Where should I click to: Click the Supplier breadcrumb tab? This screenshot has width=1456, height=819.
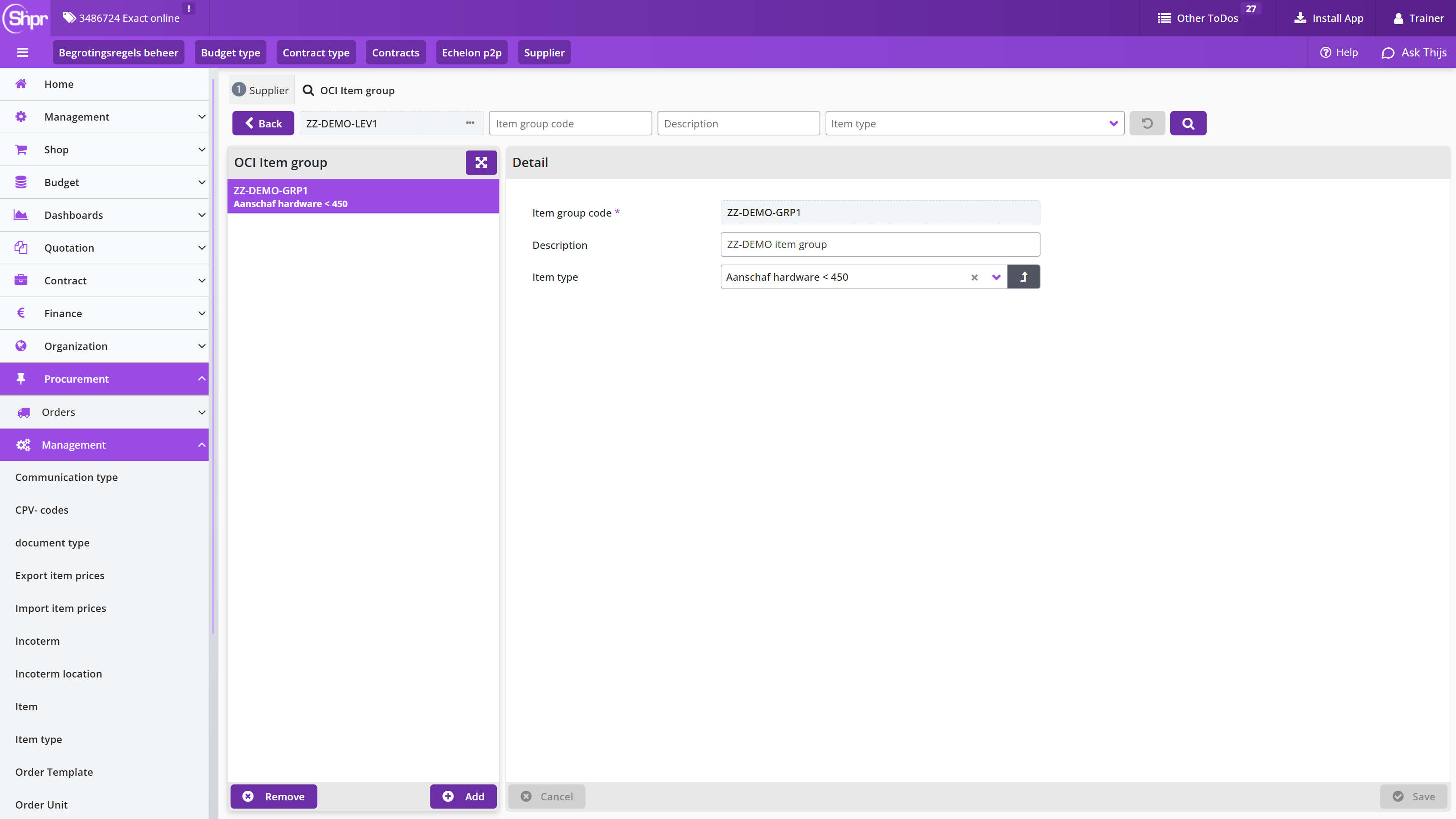261,91
